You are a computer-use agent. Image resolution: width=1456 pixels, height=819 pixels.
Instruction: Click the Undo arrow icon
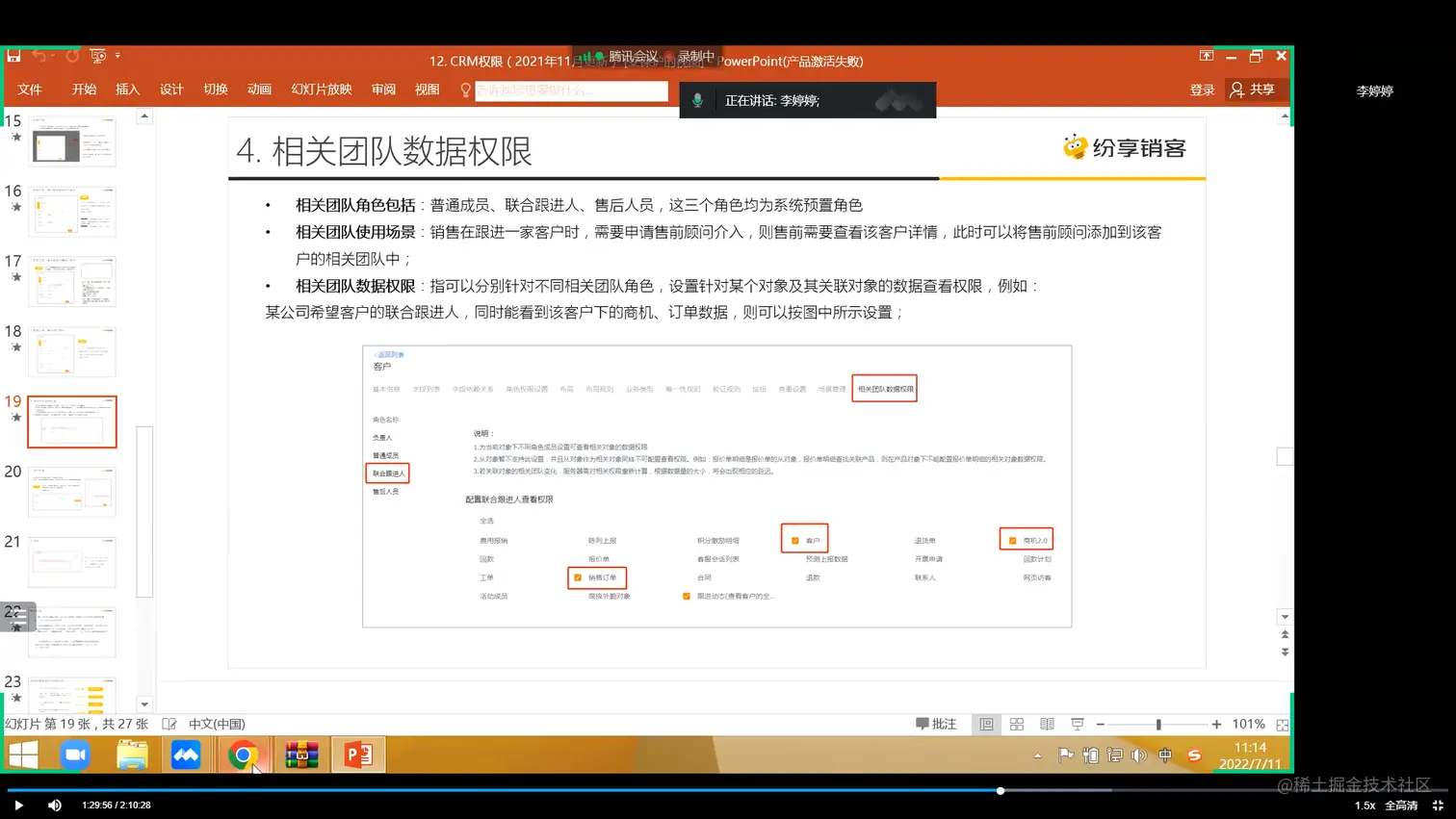[39, 56]
